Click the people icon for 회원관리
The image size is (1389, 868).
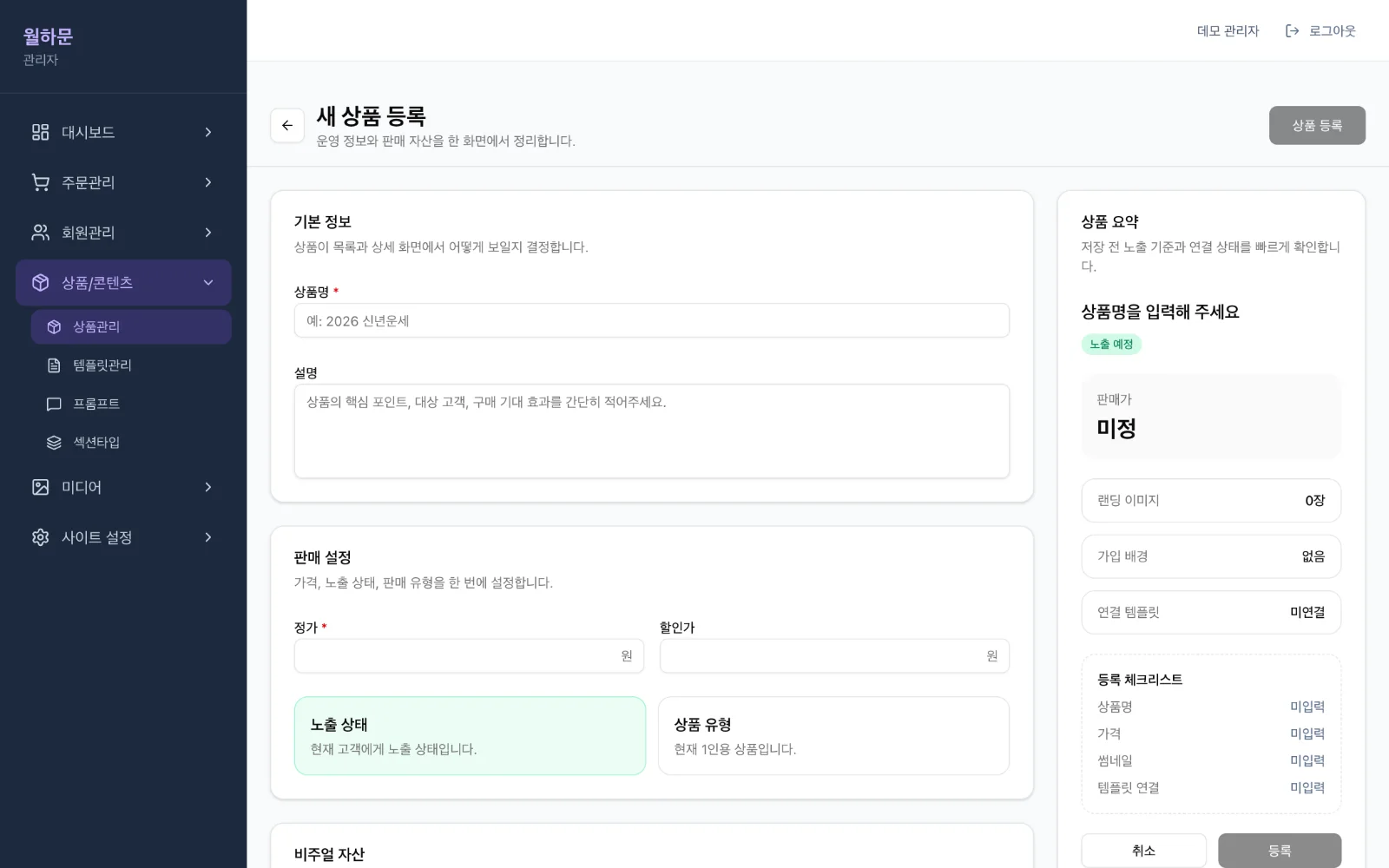point(40,233)
